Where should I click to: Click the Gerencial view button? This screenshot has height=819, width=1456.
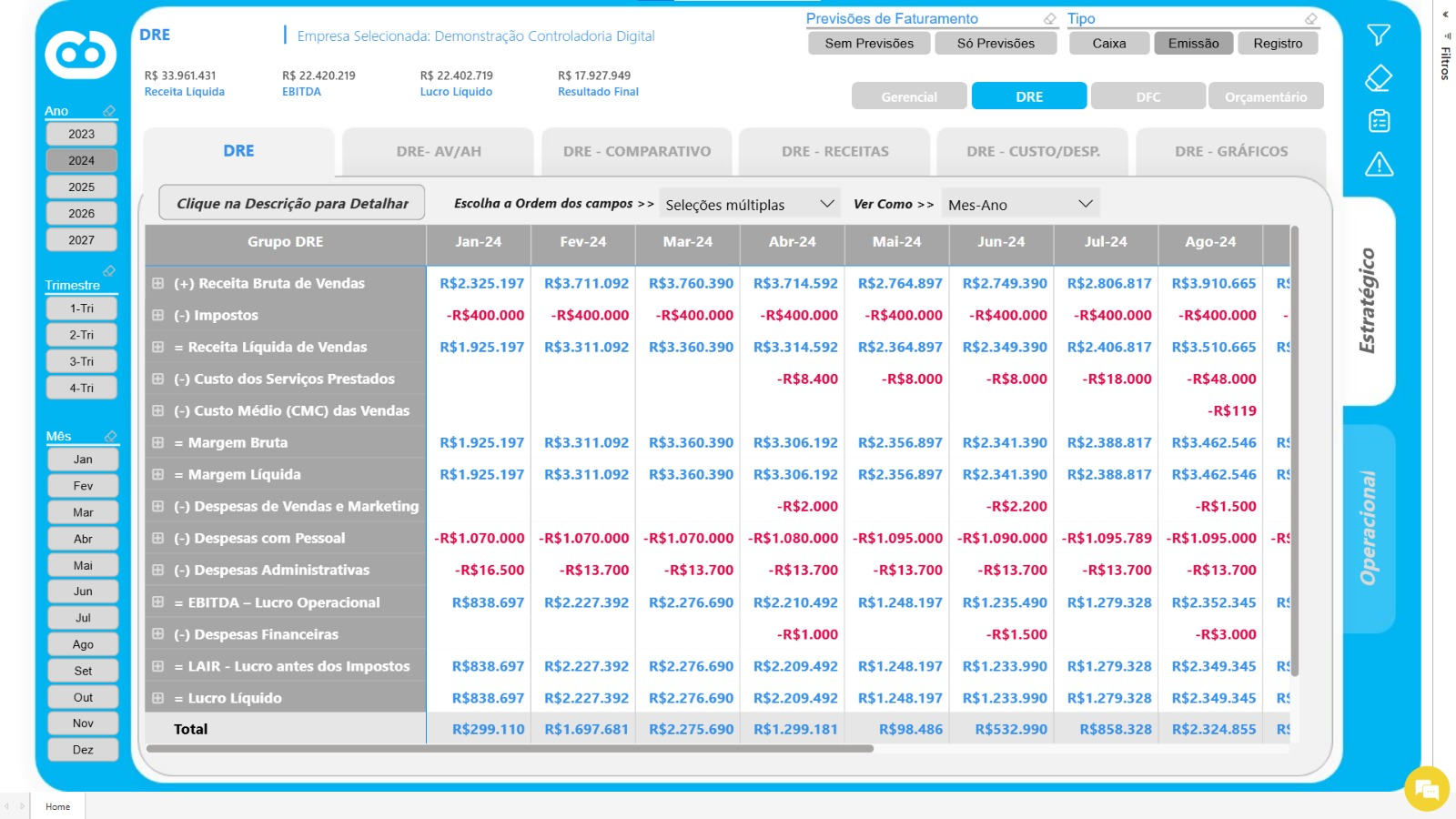tap(909, 96)
